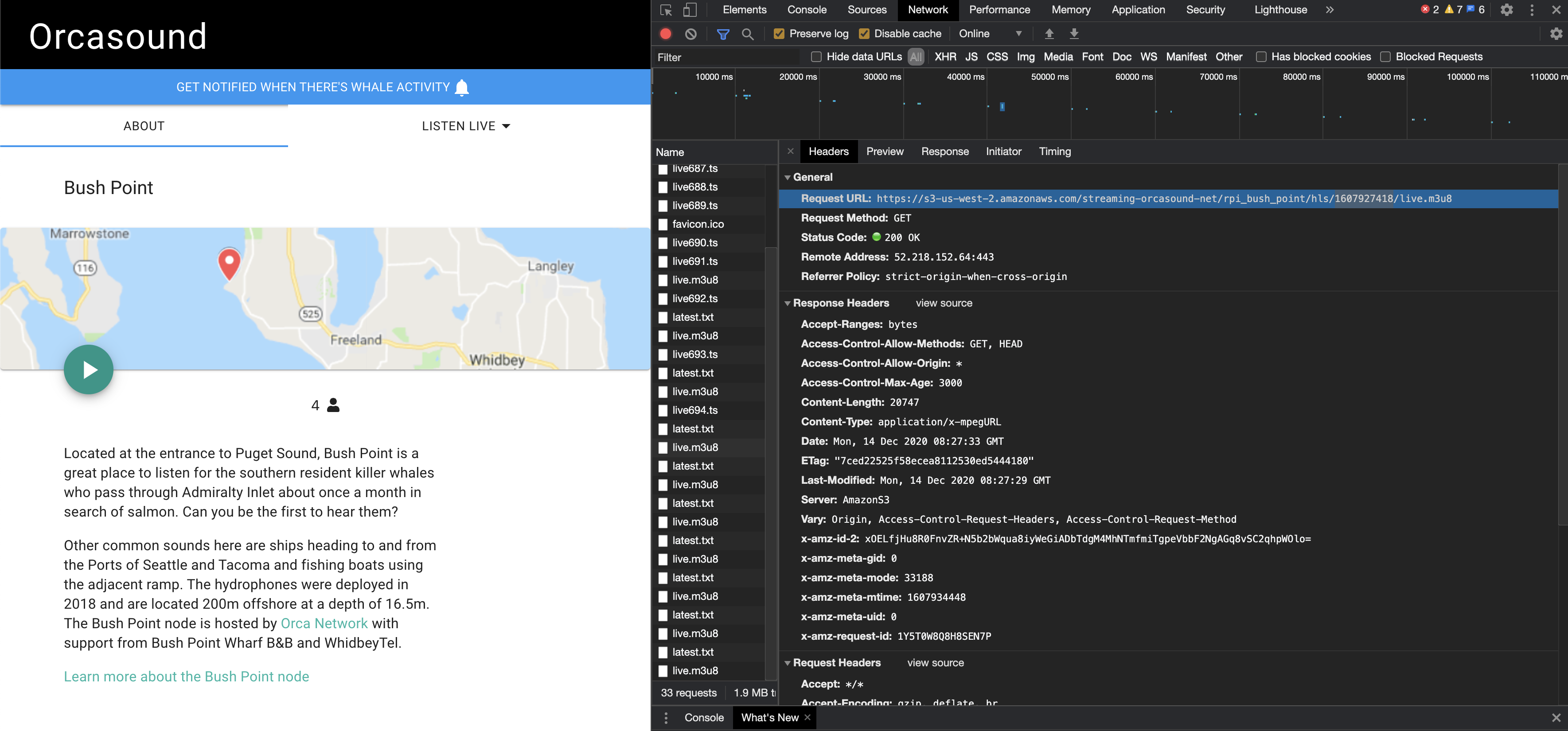Filter requests by XHR type
Screen dimensions: 1568x731
(x=945, y=57)
